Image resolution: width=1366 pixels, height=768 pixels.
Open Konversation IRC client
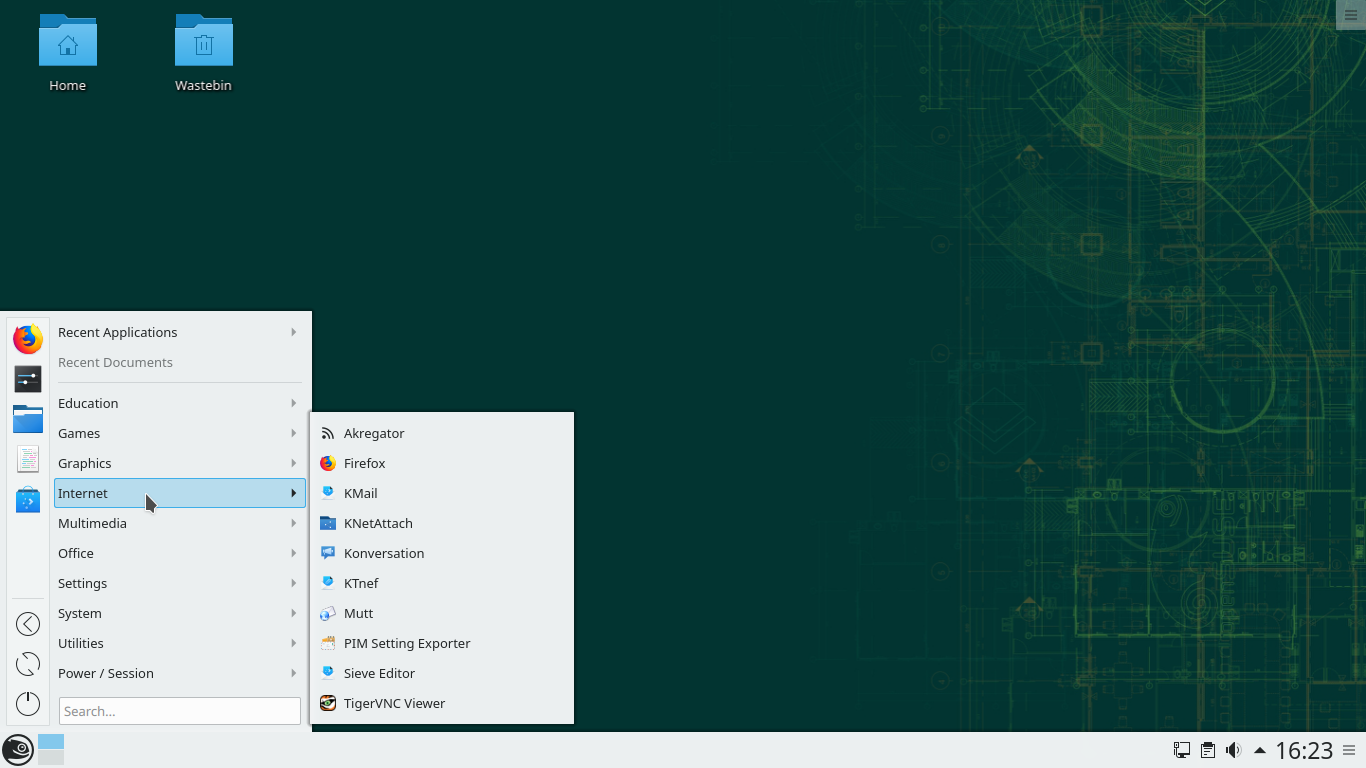pyautogui.click(x=383, y=553)
